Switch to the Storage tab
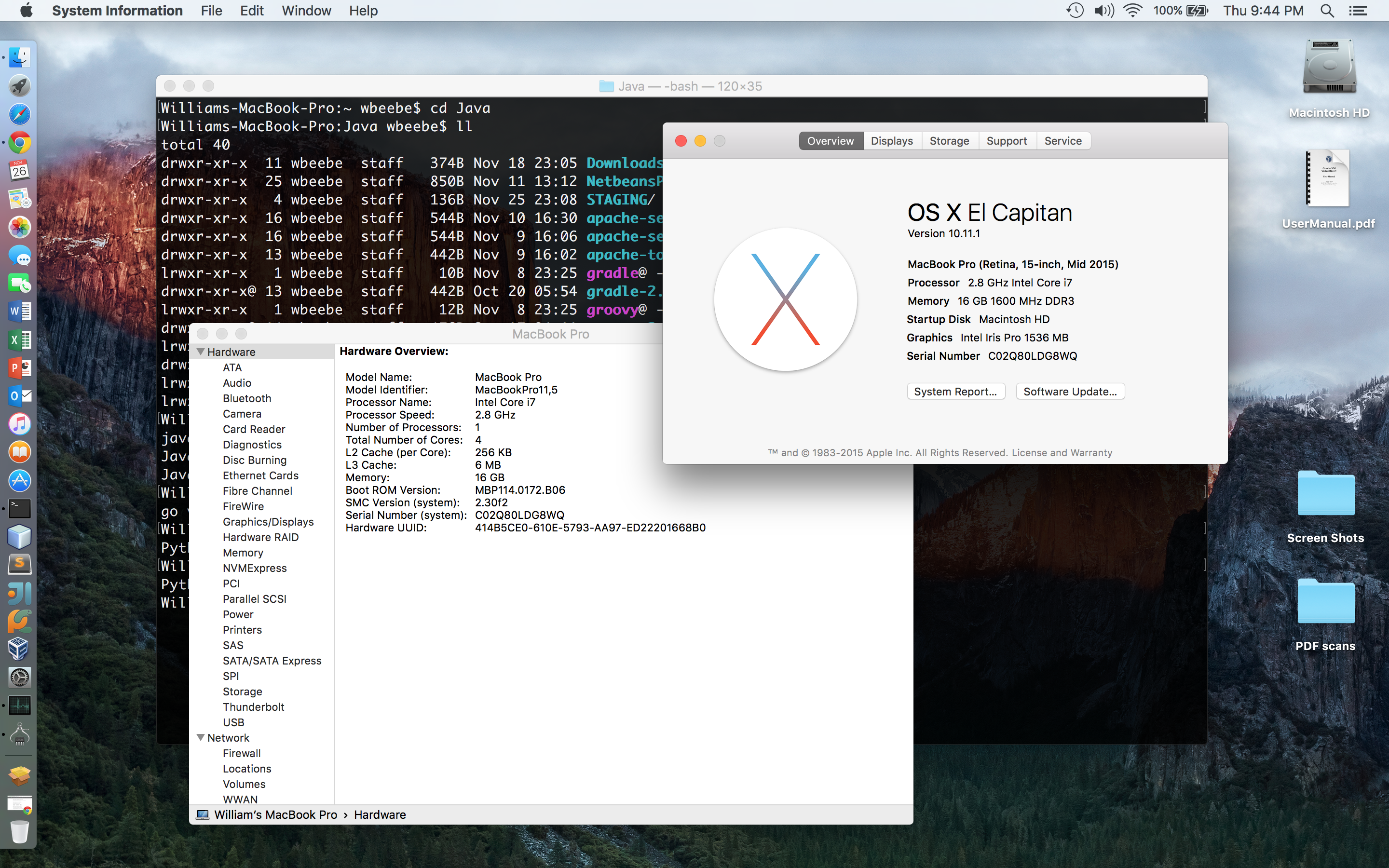1389x868 pixels. click(x=949, y=141)
